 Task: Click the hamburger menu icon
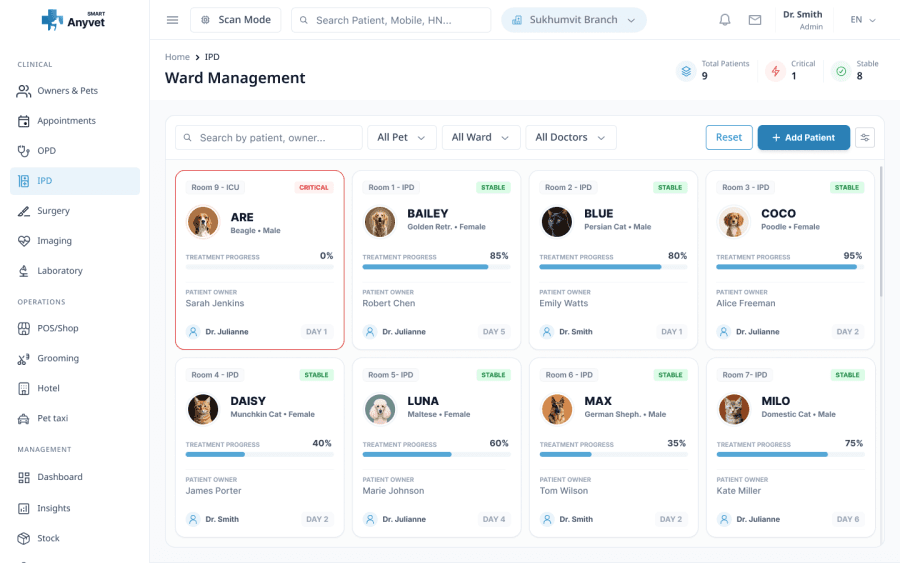(172, 20)
